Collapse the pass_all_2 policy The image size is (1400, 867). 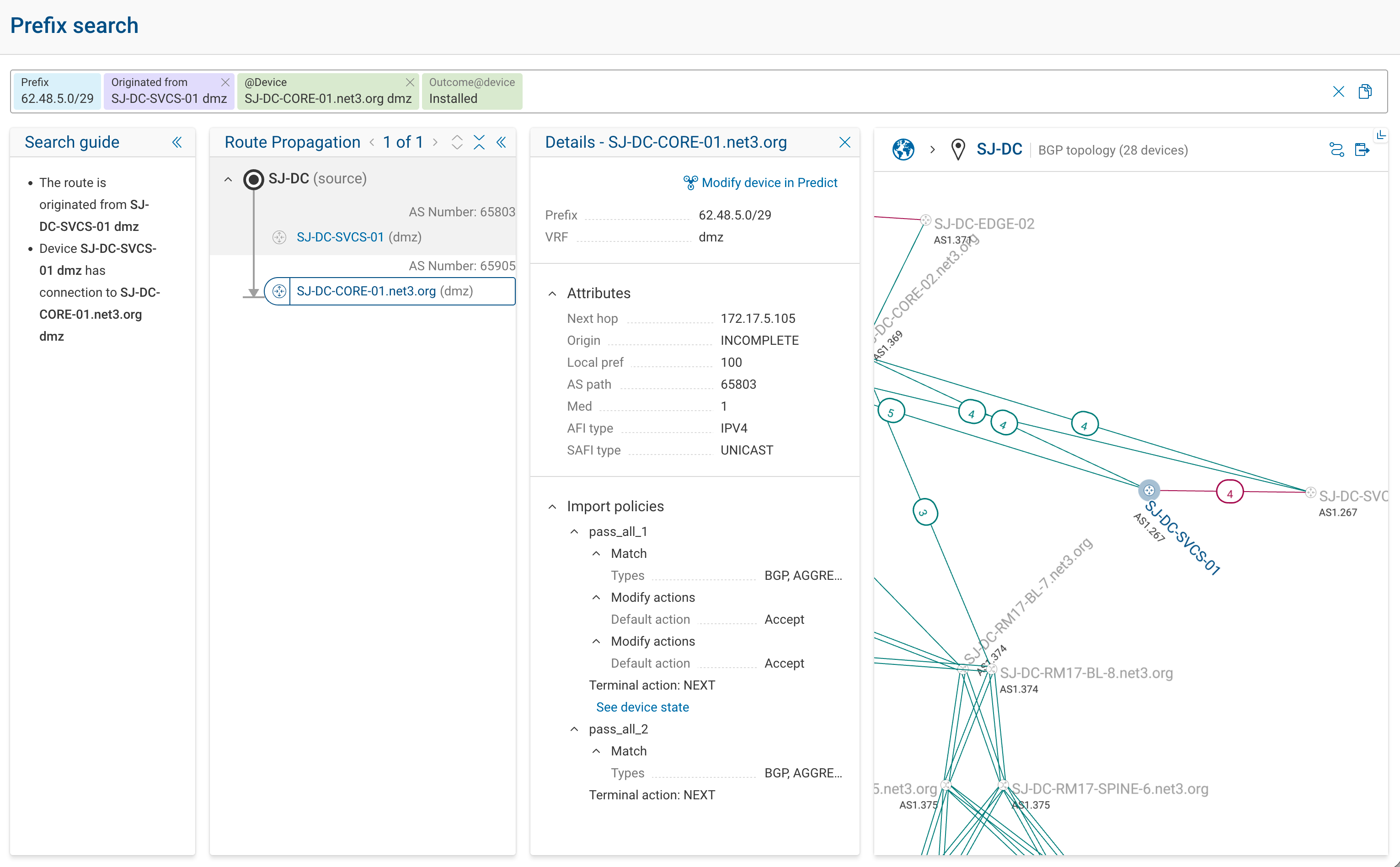click(x=574, y=729)
